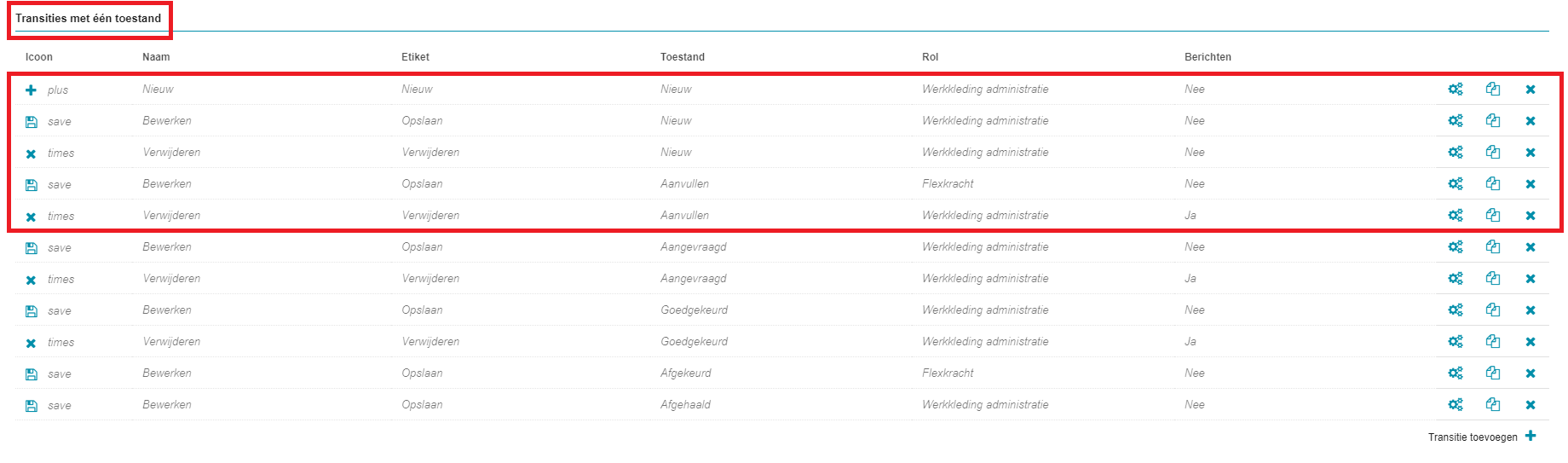Delete the Bewerken transition with state Afgehaald
Screen dimensions: 1568x463
[x=1531, y=405]
